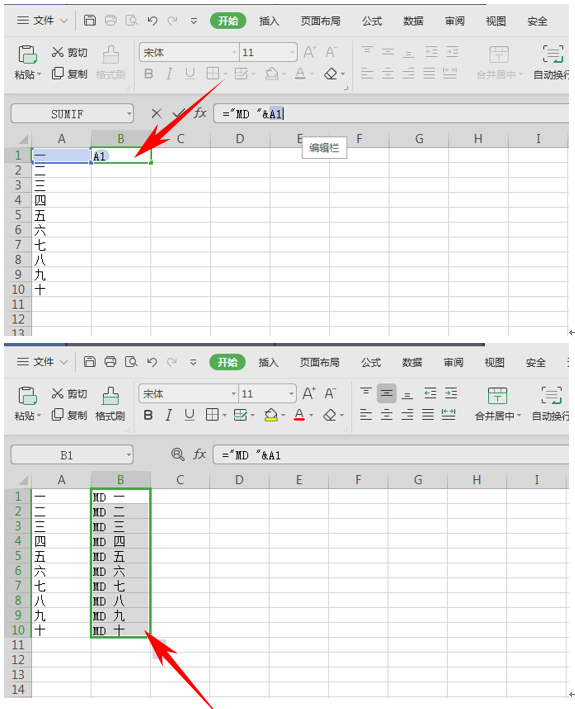
Task: Confirm the formula using the checkmark icon
Action: tap(178, 113)
